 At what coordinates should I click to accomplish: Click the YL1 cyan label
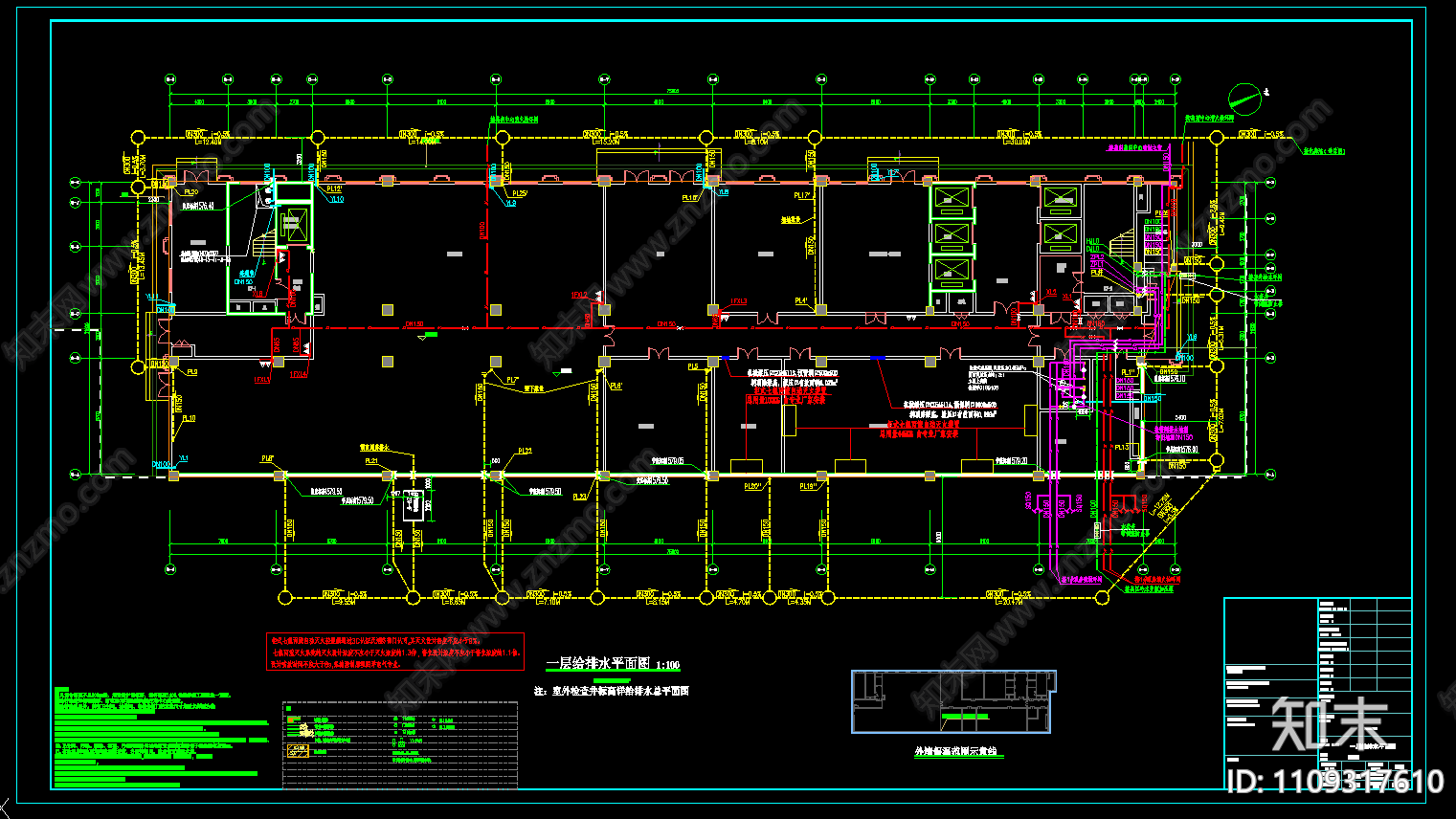pos(184,457)
